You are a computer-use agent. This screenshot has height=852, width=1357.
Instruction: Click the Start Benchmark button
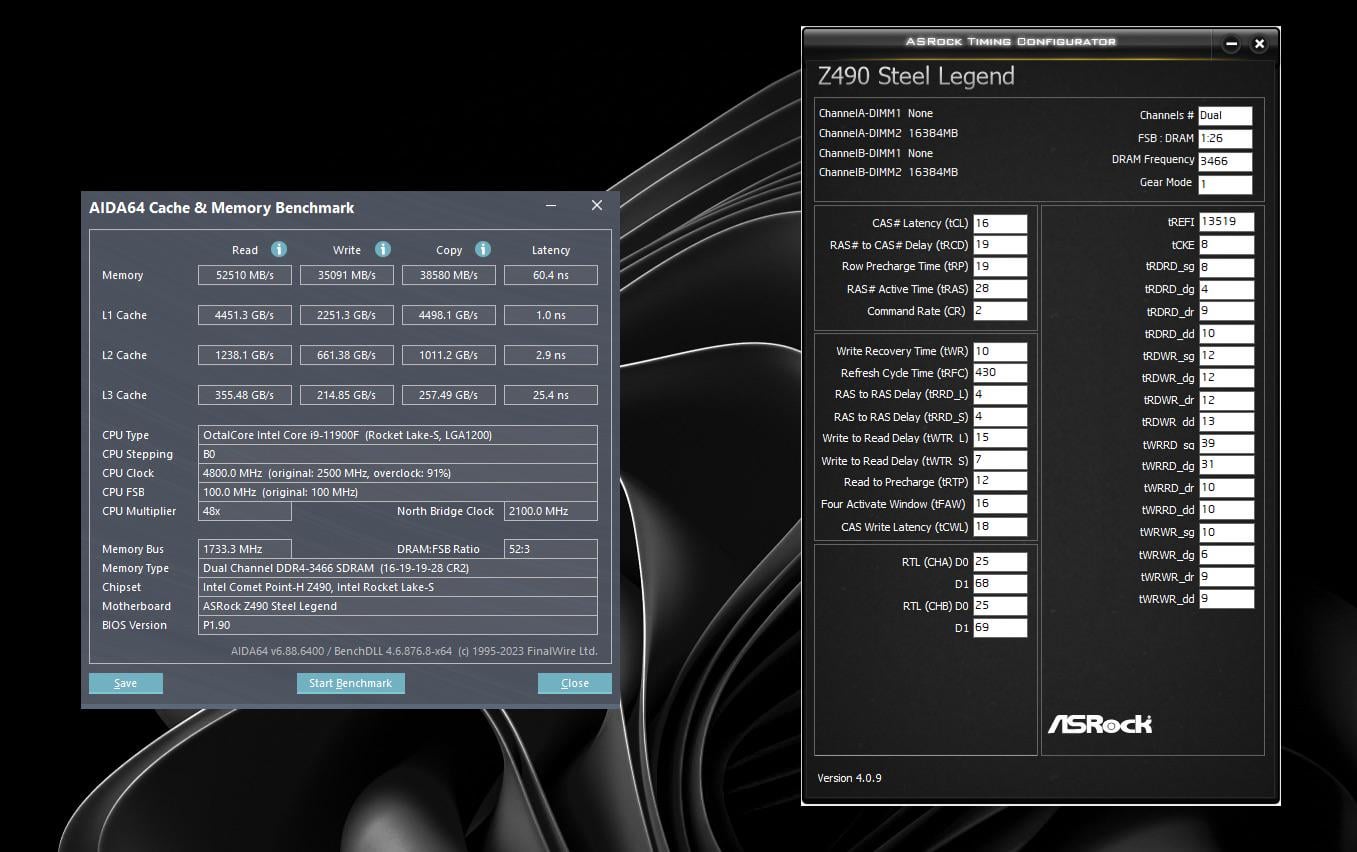click(x=350, y=683)
